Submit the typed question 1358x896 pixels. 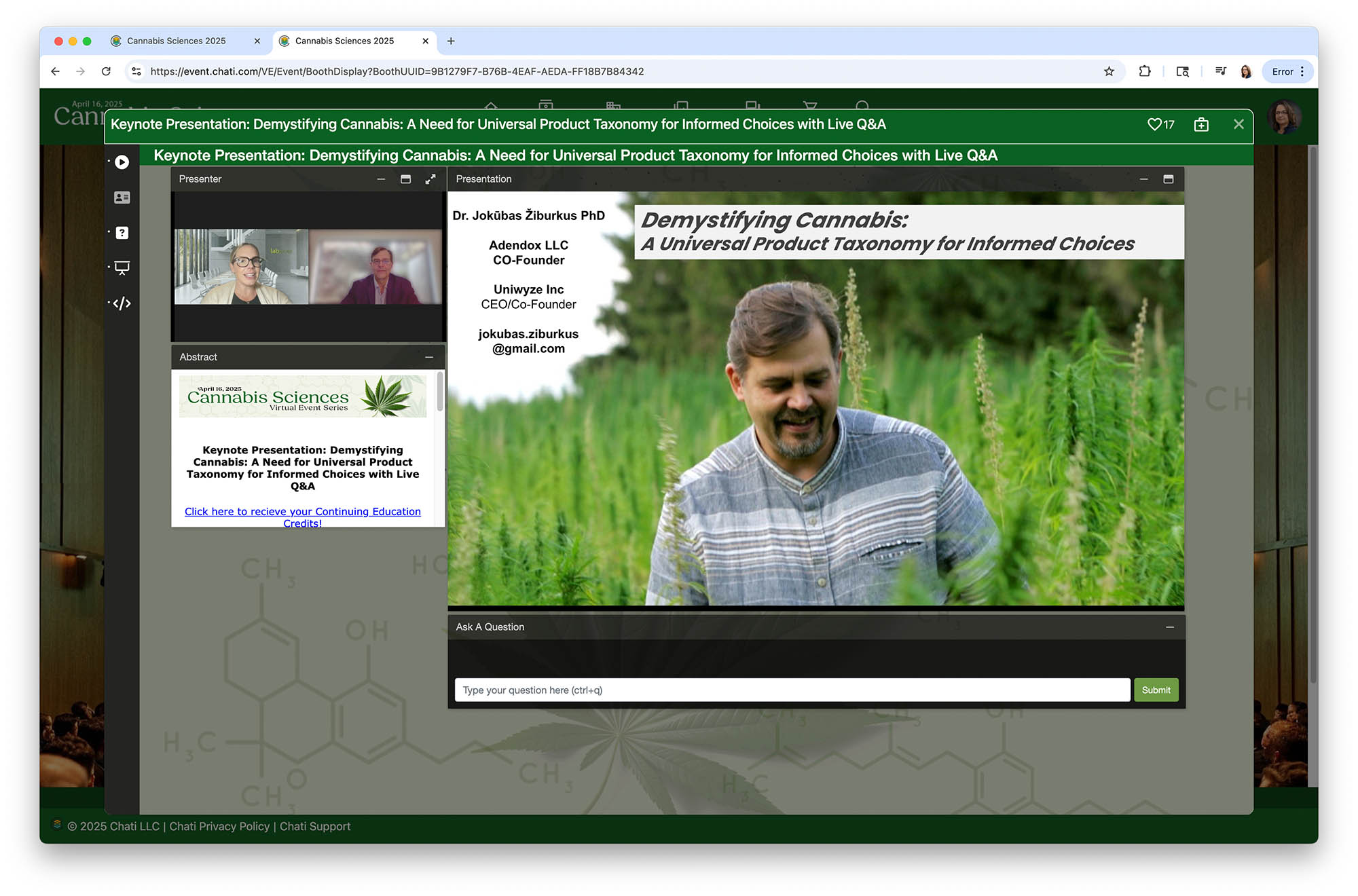click(x=1156, y=690)
